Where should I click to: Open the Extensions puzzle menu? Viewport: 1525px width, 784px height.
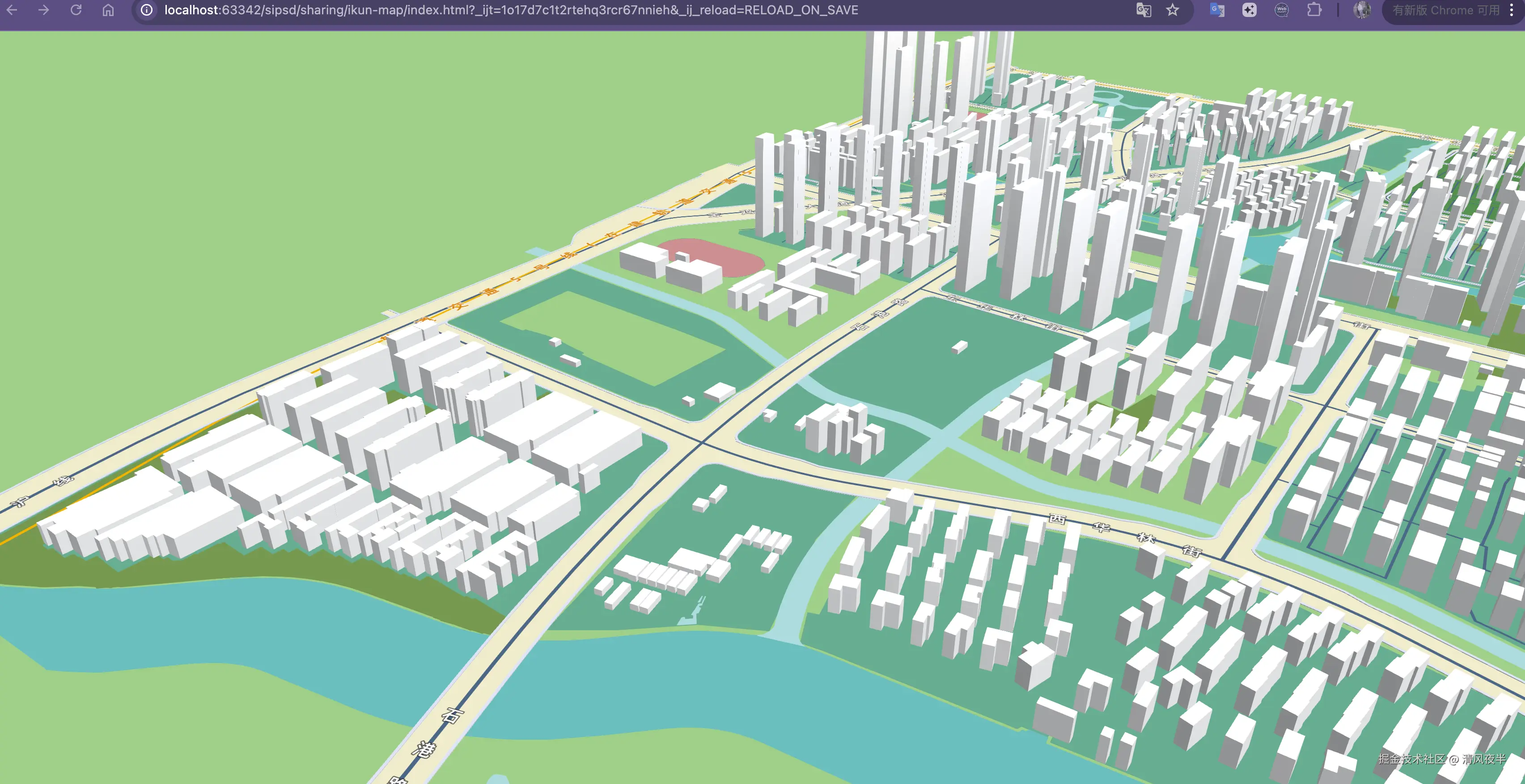pos(1314,10)
